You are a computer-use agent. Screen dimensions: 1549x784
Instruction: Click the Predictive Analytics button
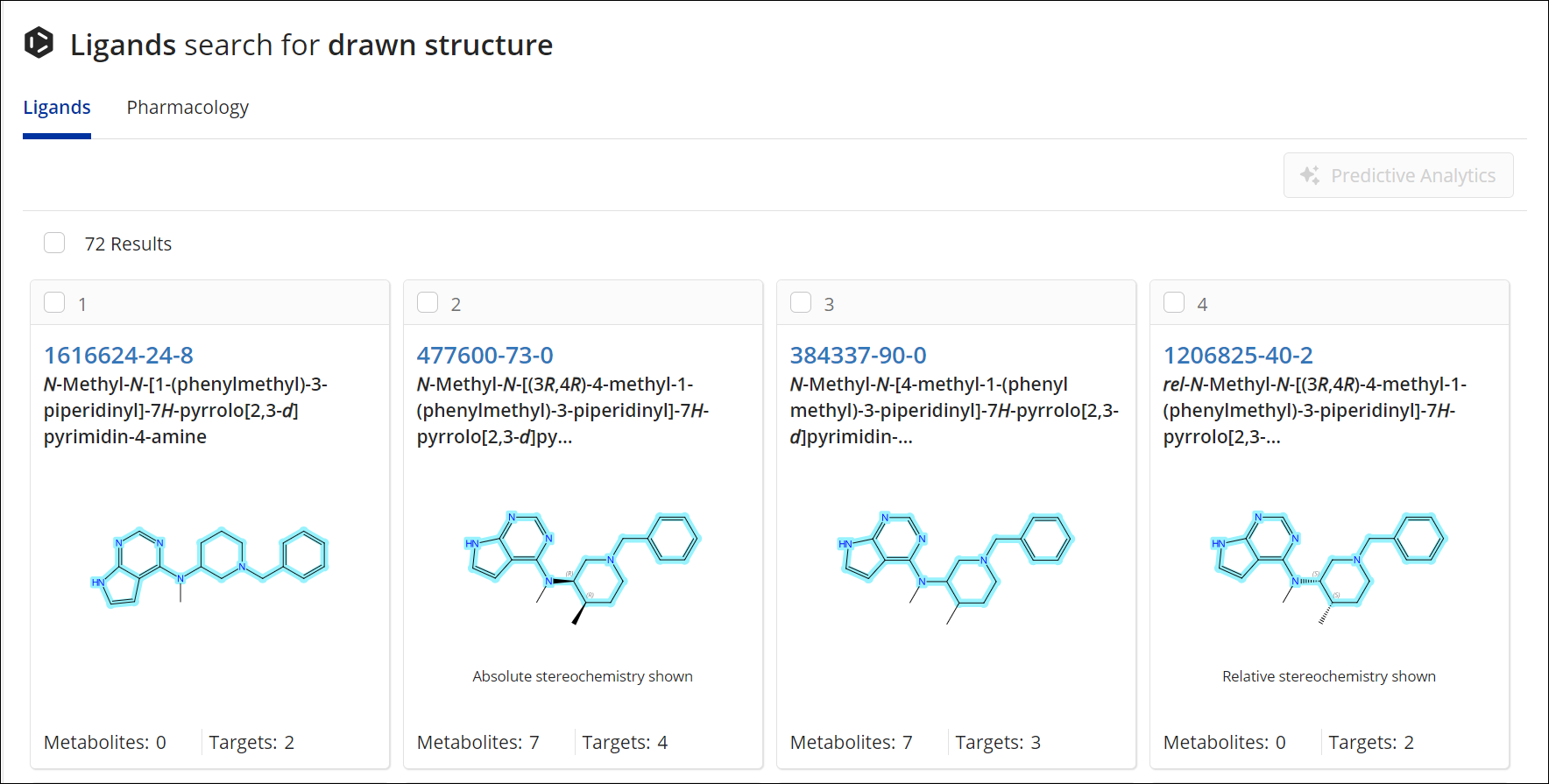(x=1398, y=175)
